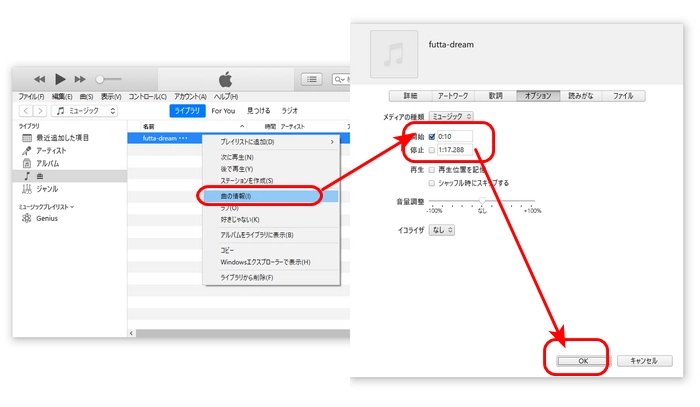
Task: Open the list view icon button
Action: click(312, 79)
